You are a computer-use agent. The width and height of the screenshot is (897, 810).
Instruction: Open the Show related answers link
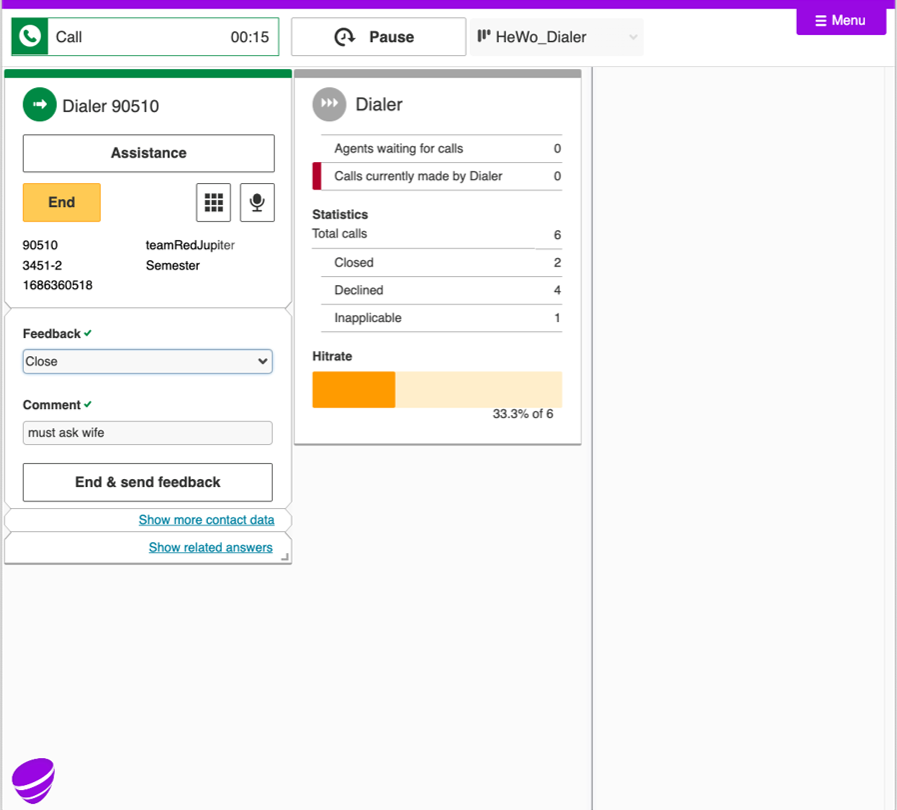[210, 547]
